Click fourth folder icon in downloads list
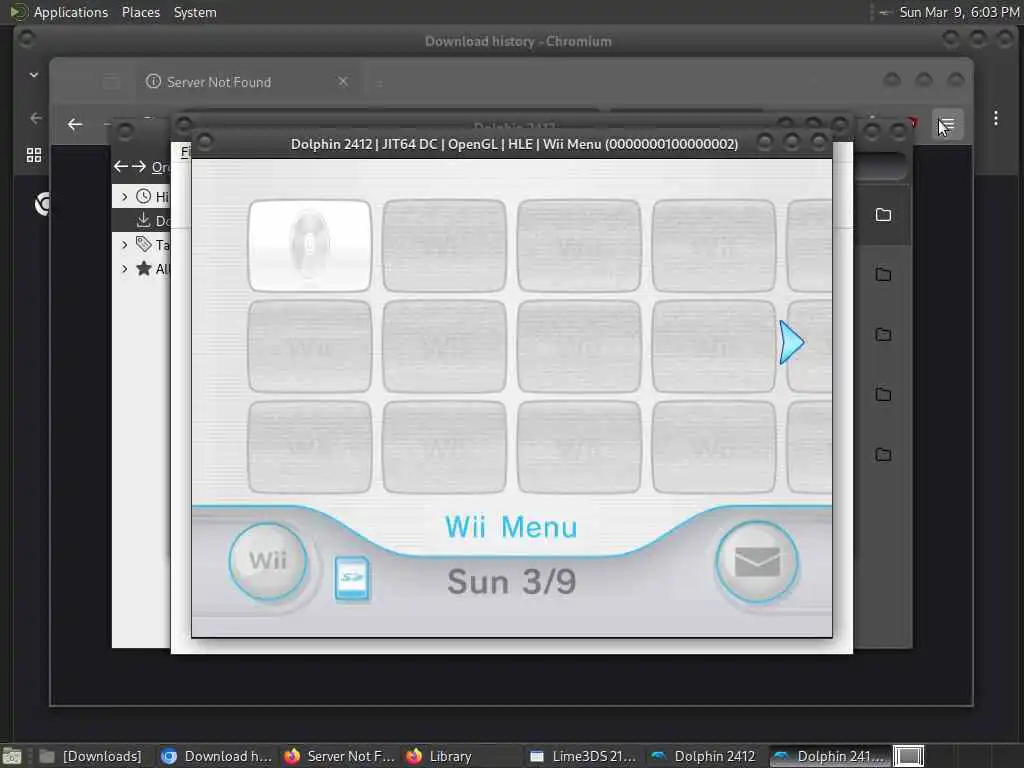This screenshot has height=768, width=1024. (883, 394)
